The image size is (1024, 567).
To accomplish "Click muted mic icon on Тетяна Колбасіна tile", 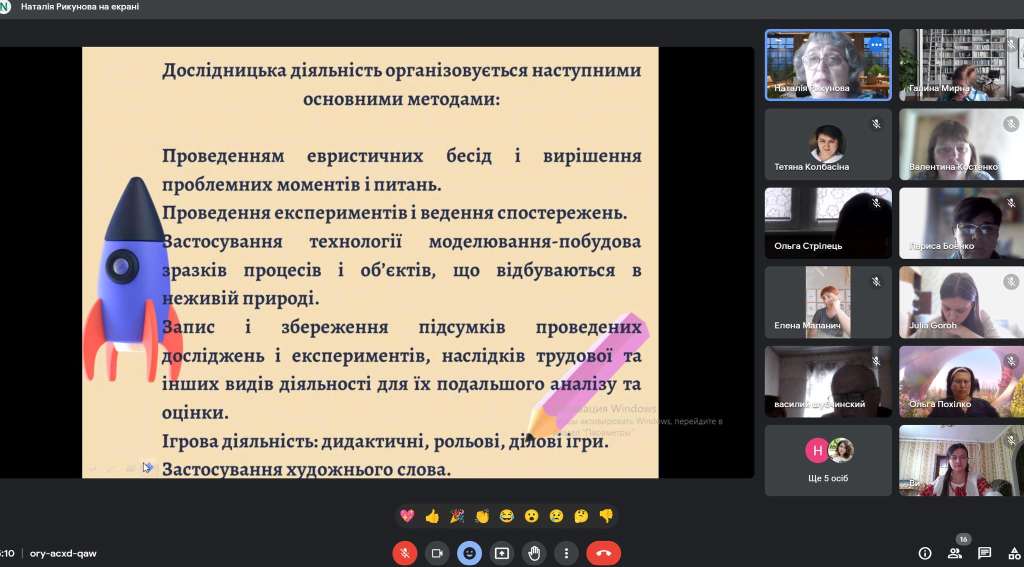I will pos(876,123).
